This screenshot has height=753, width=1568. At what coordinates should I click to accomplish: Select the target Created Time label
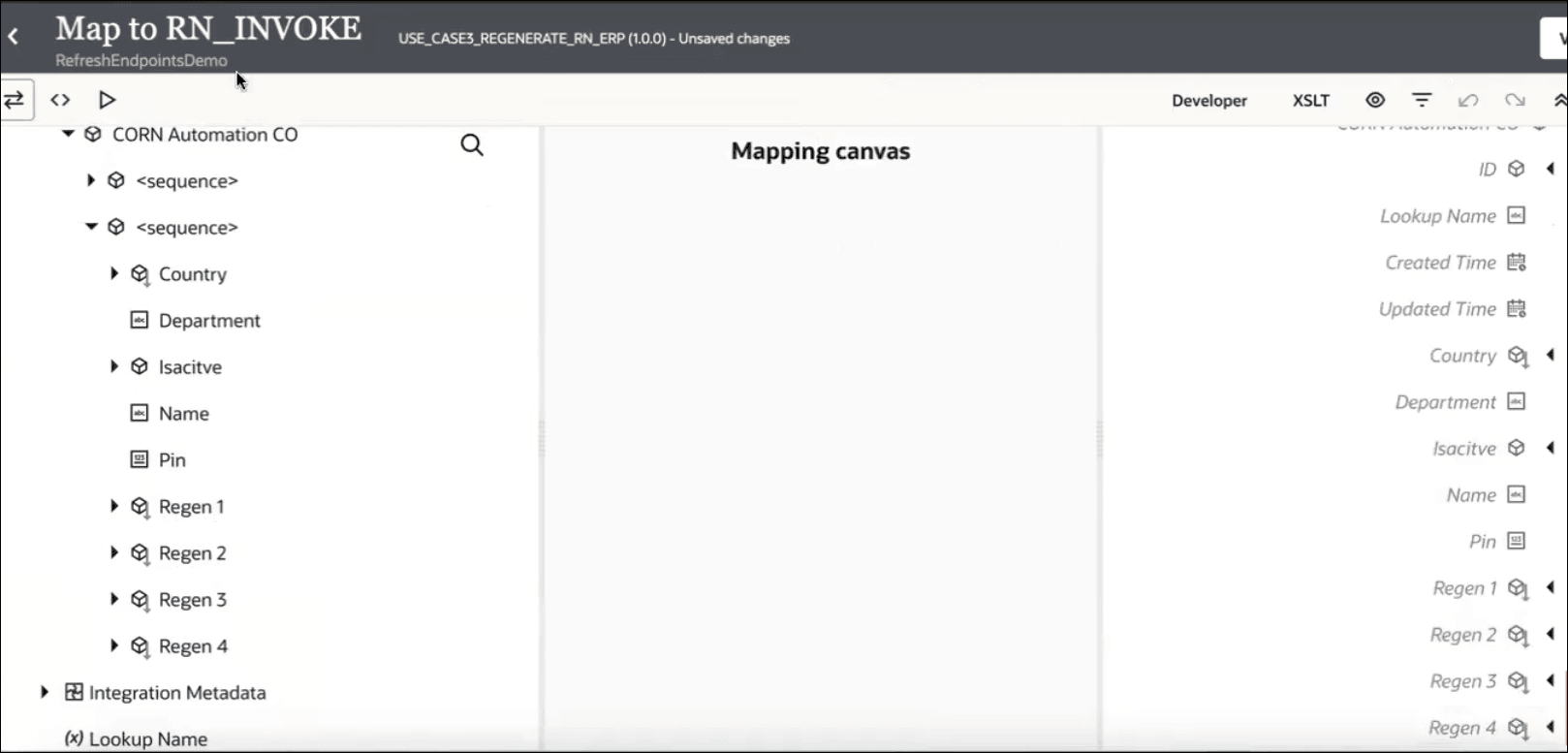click(1441, 263)
